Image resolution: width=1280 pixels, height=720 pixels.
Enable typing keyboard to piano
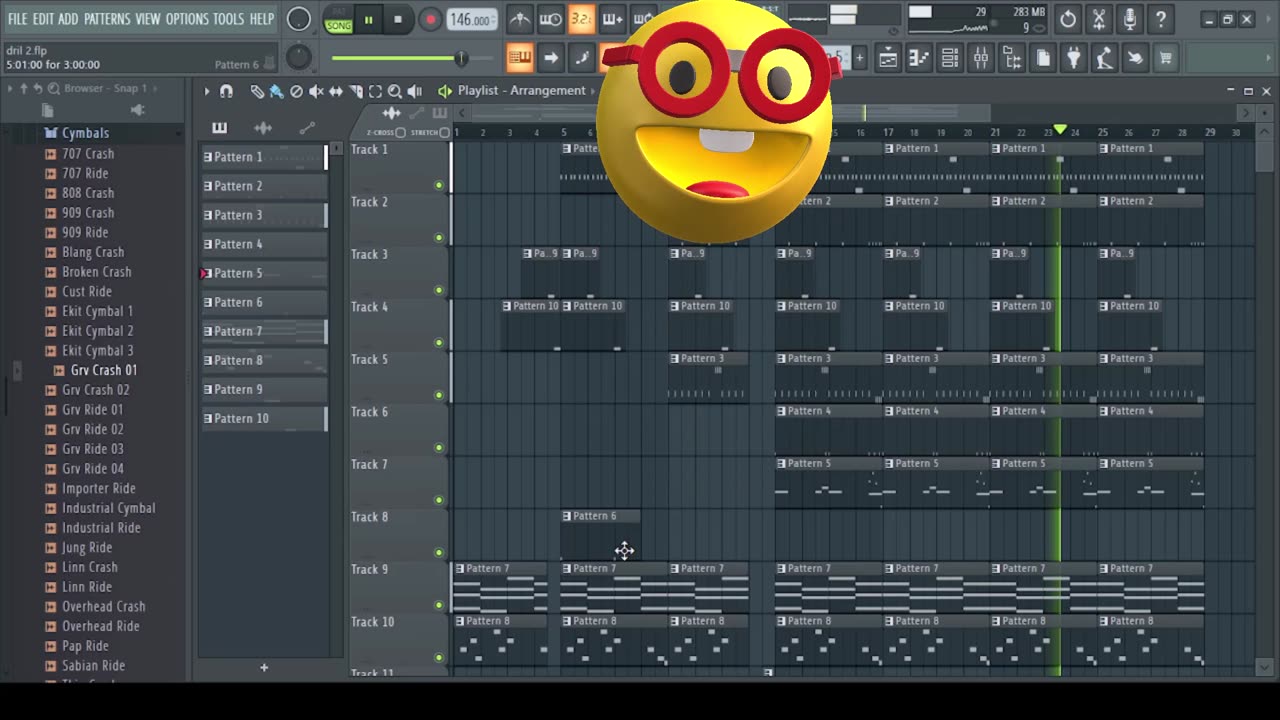point(519,58)
